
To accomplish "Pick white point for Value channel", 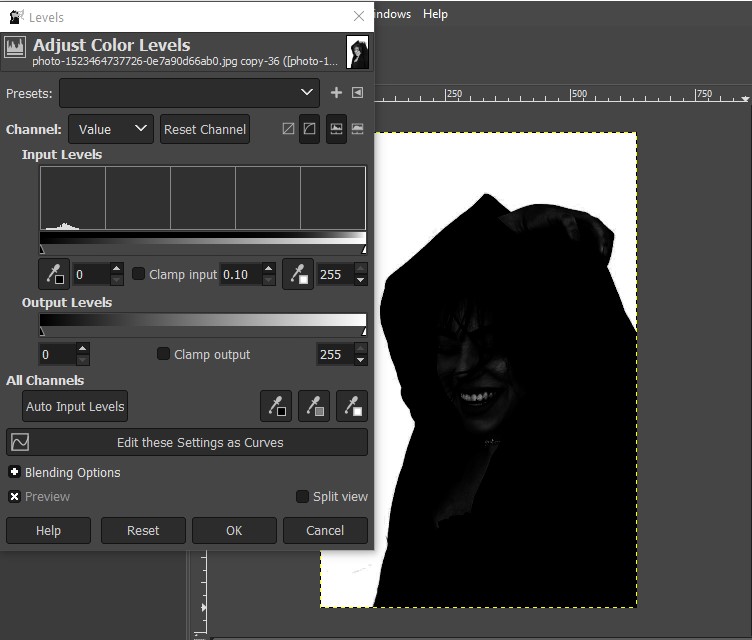I will tap(298, 274).
